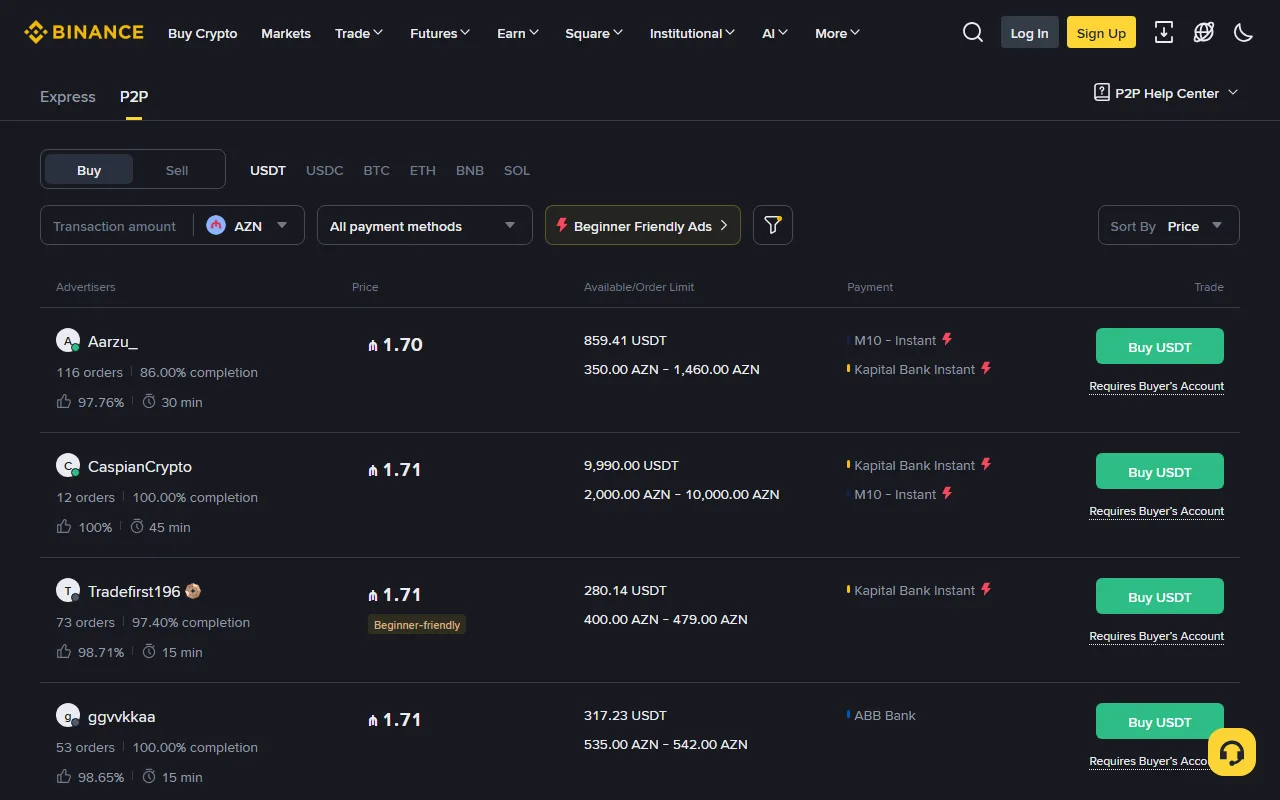Expand the P2P Help Center dropdown
1280x800 pixels.
[x=1166, y=93]
